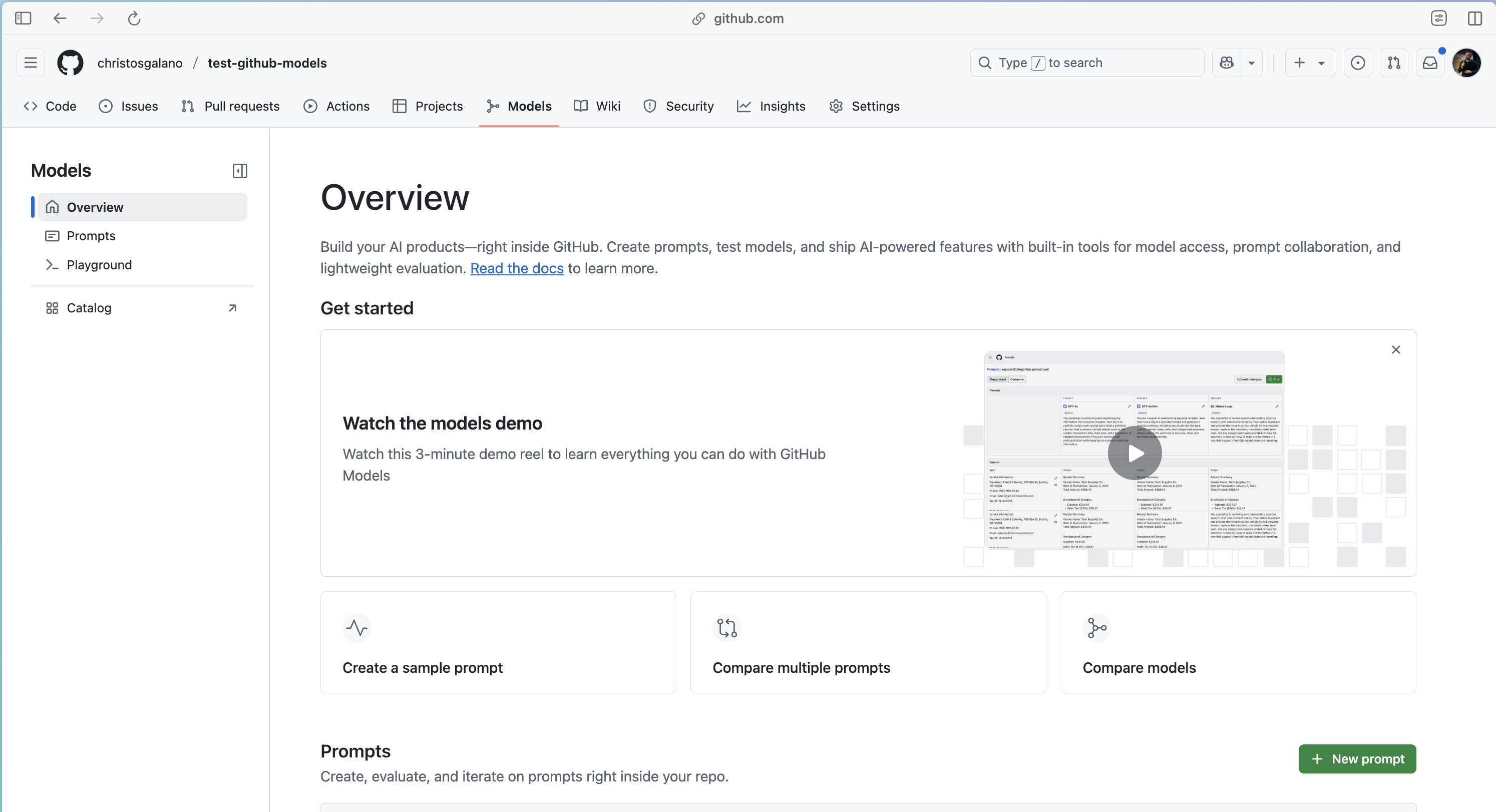Reload the page with refresh icon
Viewport: 1496px width, 812px height.
(134, 18)
